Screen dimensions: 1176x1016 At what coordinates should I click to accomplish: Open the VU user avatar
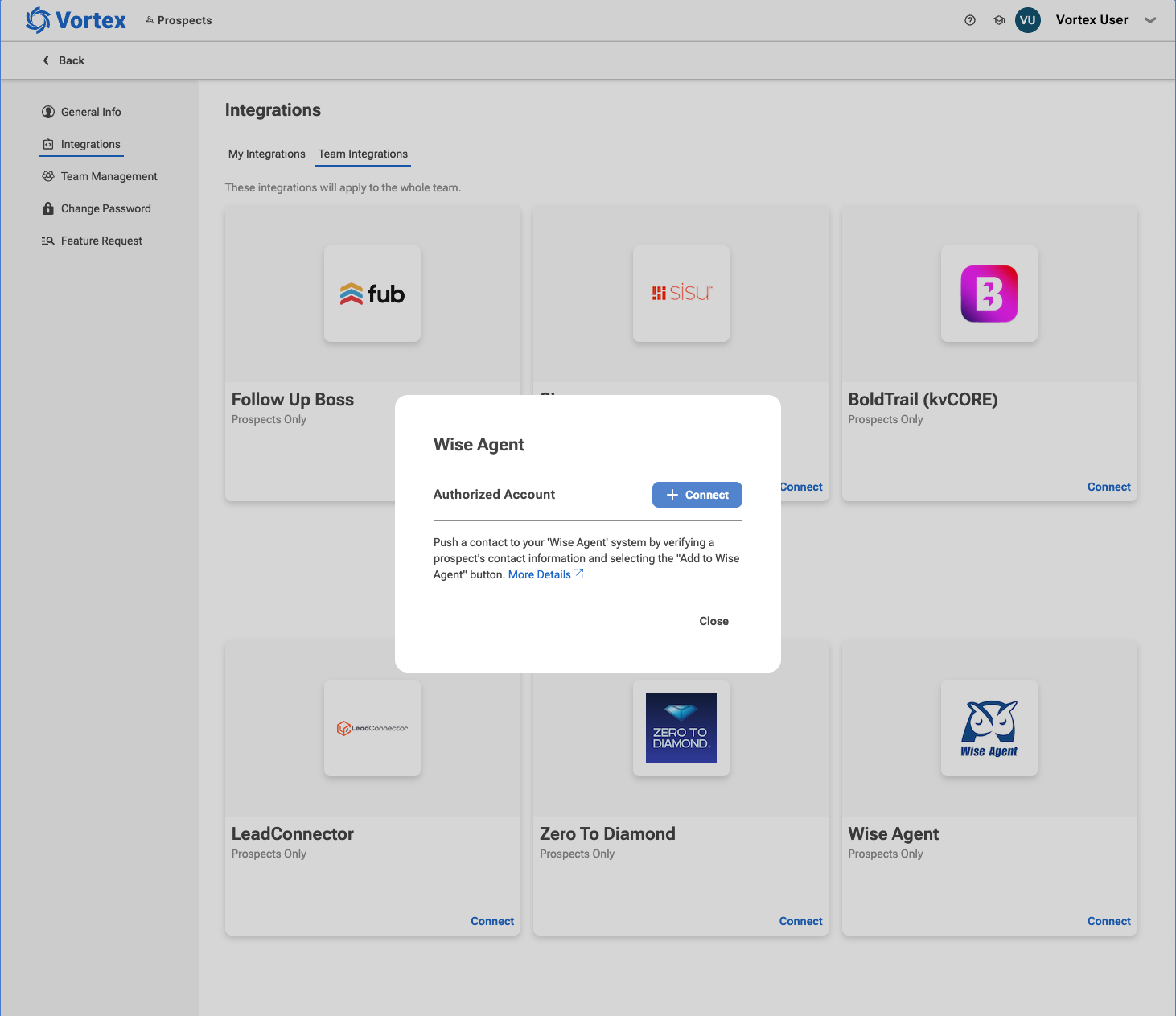1028,20
